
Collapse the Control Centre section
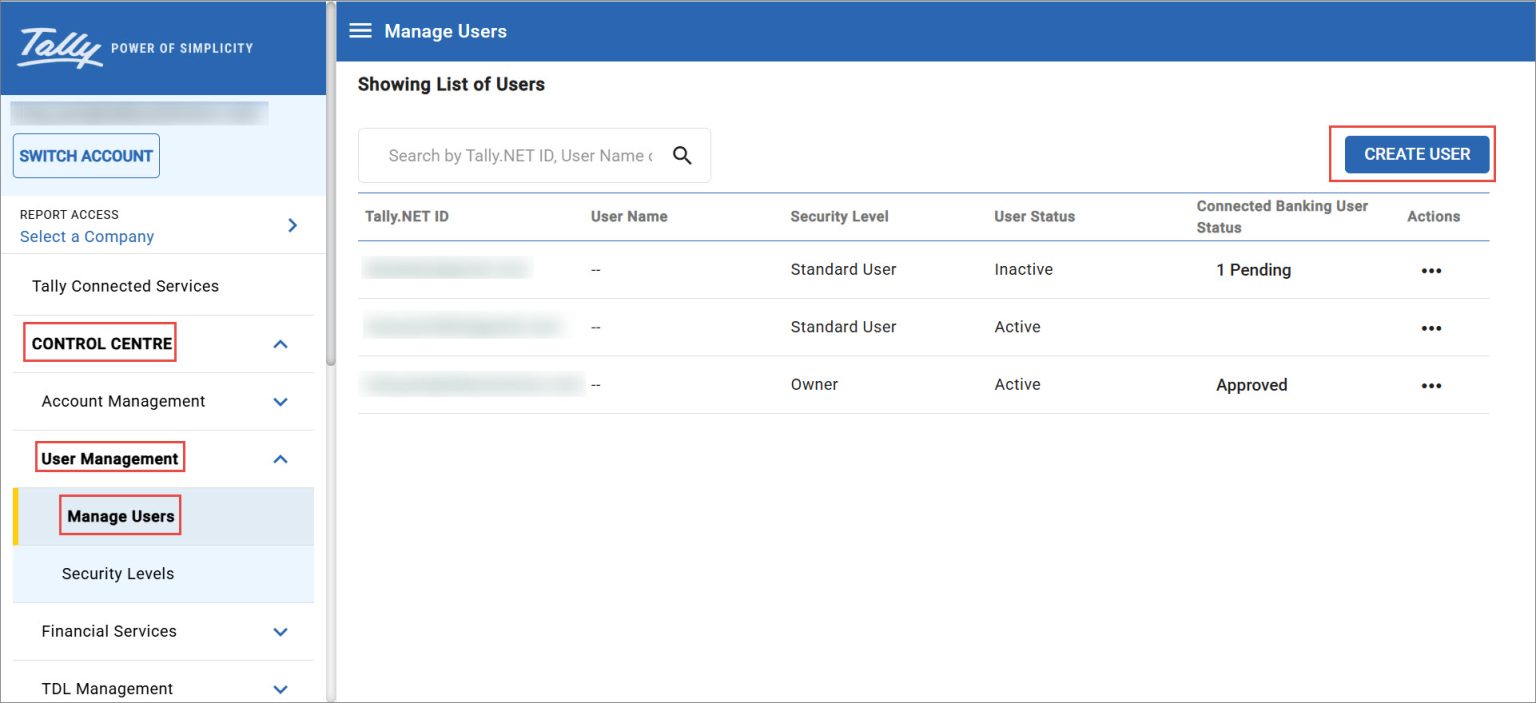[280, 344]
